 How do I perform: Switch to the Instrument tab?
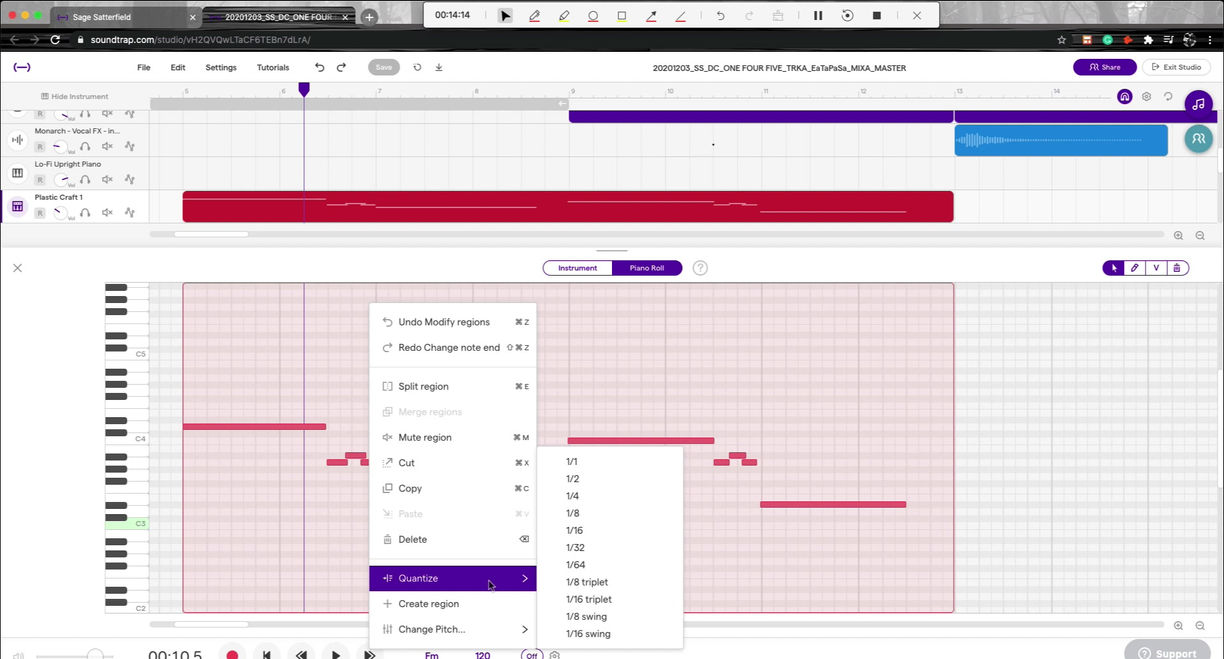tap(578, 268)
